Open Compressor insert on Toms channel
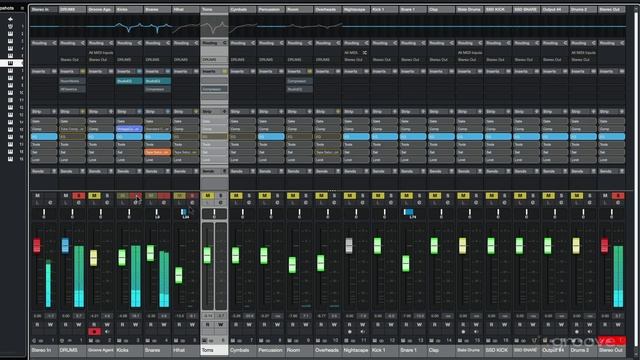 point(214,89)
